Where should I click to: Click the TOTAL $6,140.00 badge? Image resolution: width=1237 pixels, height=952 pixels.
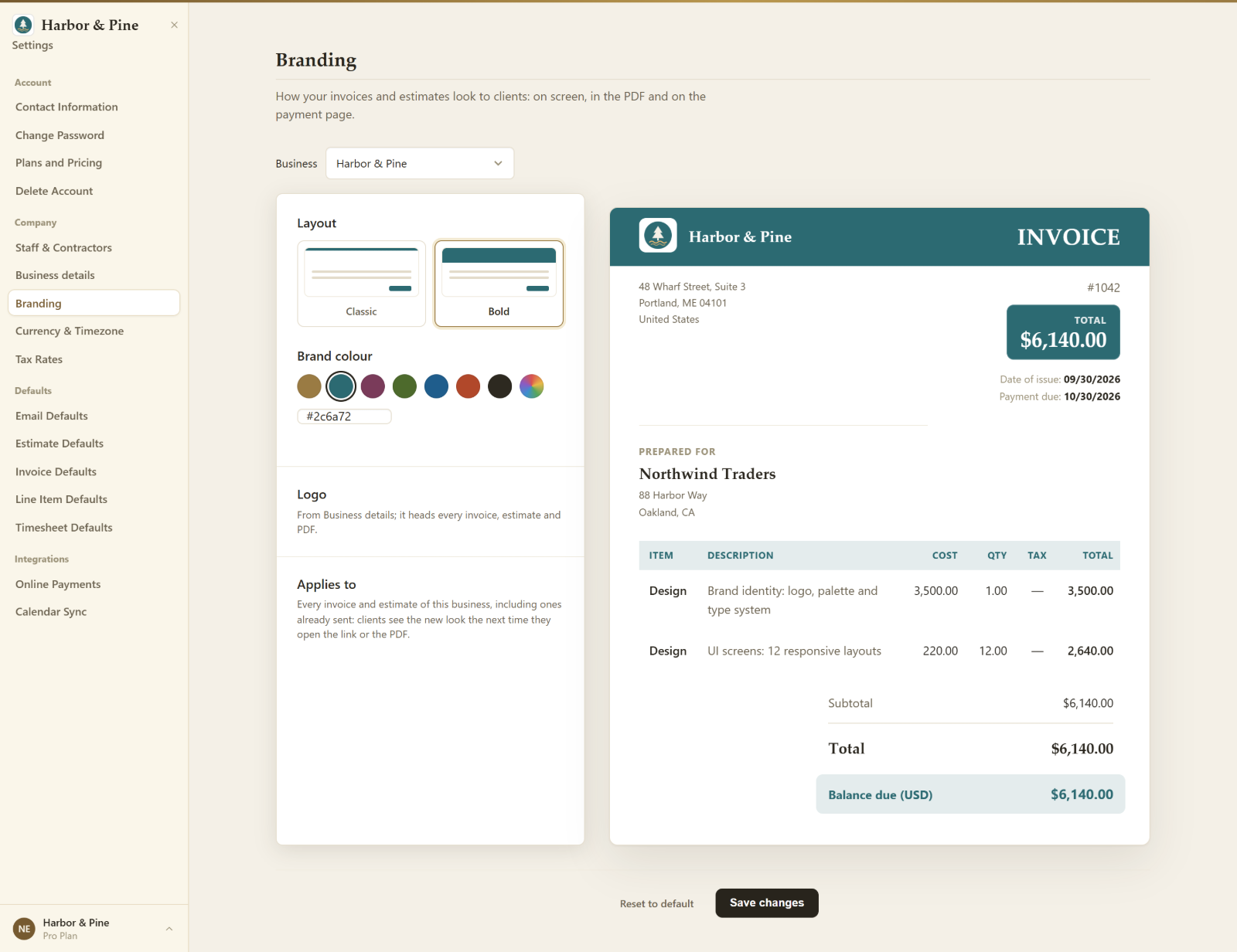pos(1063,332)
